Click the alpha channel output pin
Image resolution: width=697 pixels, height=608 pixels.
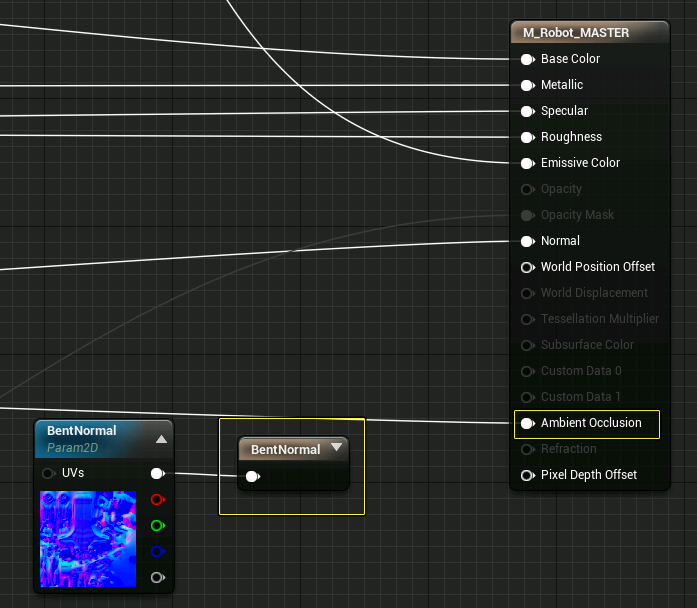158,578
